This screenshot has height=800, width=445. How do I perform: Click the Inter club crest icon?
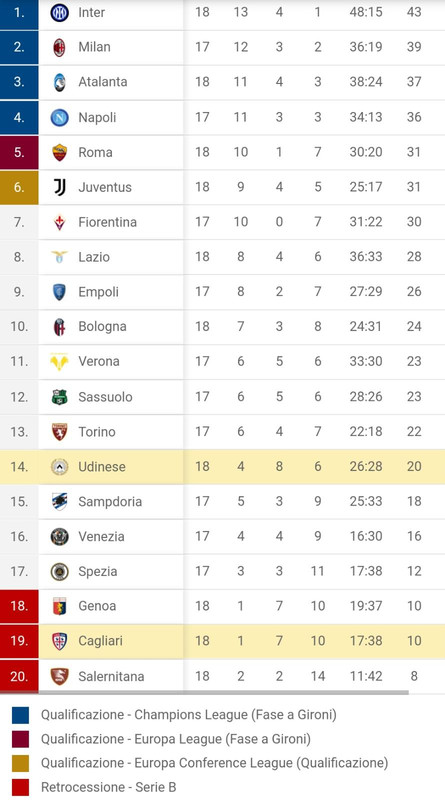pyautogui.click(x=60, y=12)
